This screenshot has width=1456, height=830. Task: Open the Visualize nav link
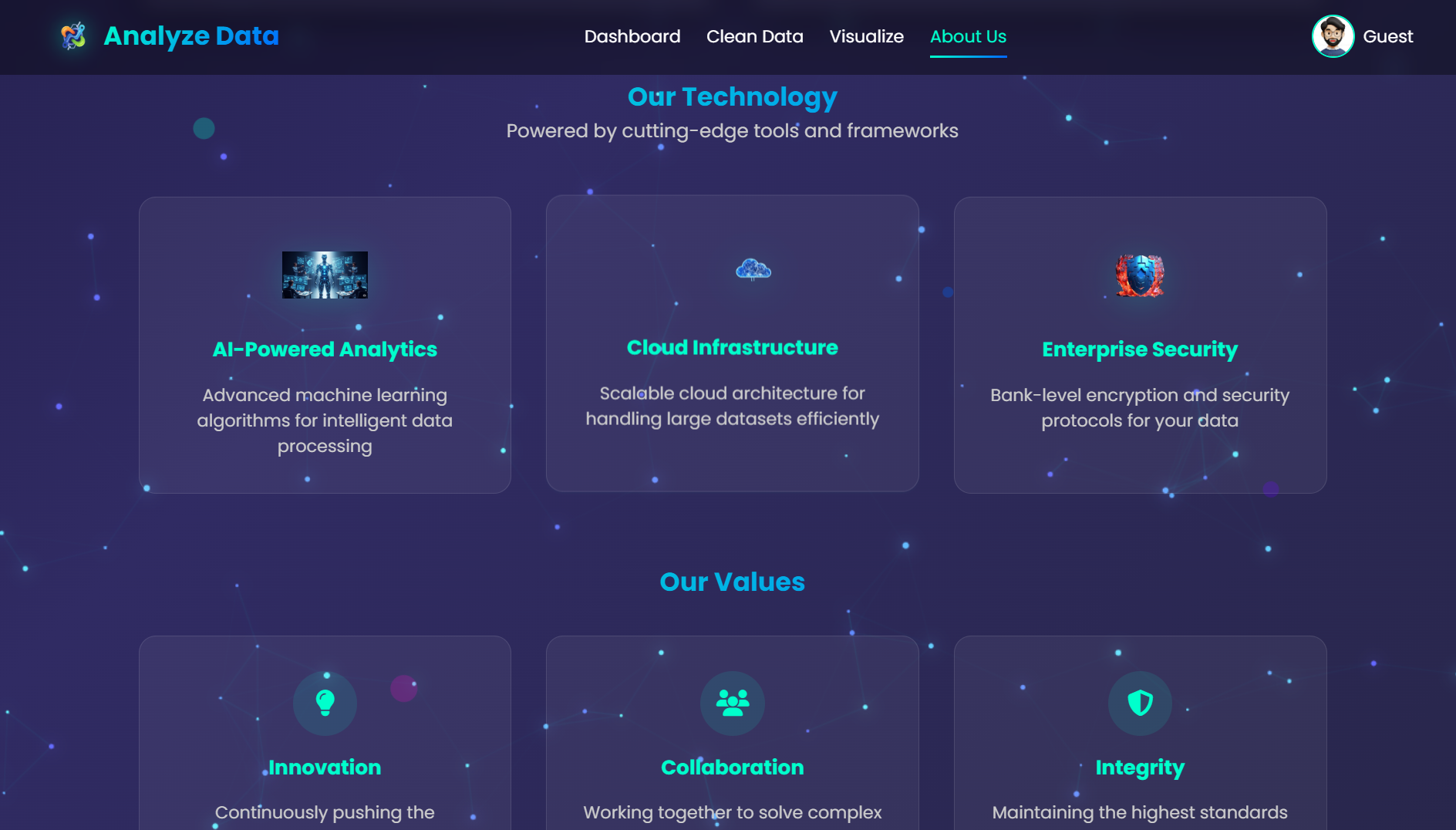point(866,36)
